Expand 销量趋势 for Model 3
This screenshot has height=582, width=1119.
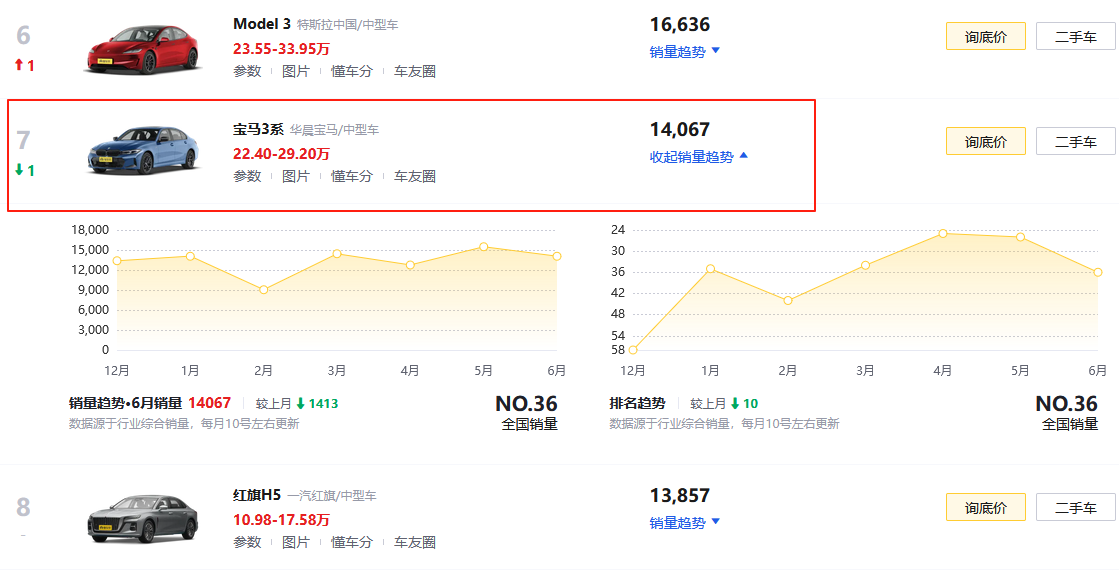[x=684, y=52]
